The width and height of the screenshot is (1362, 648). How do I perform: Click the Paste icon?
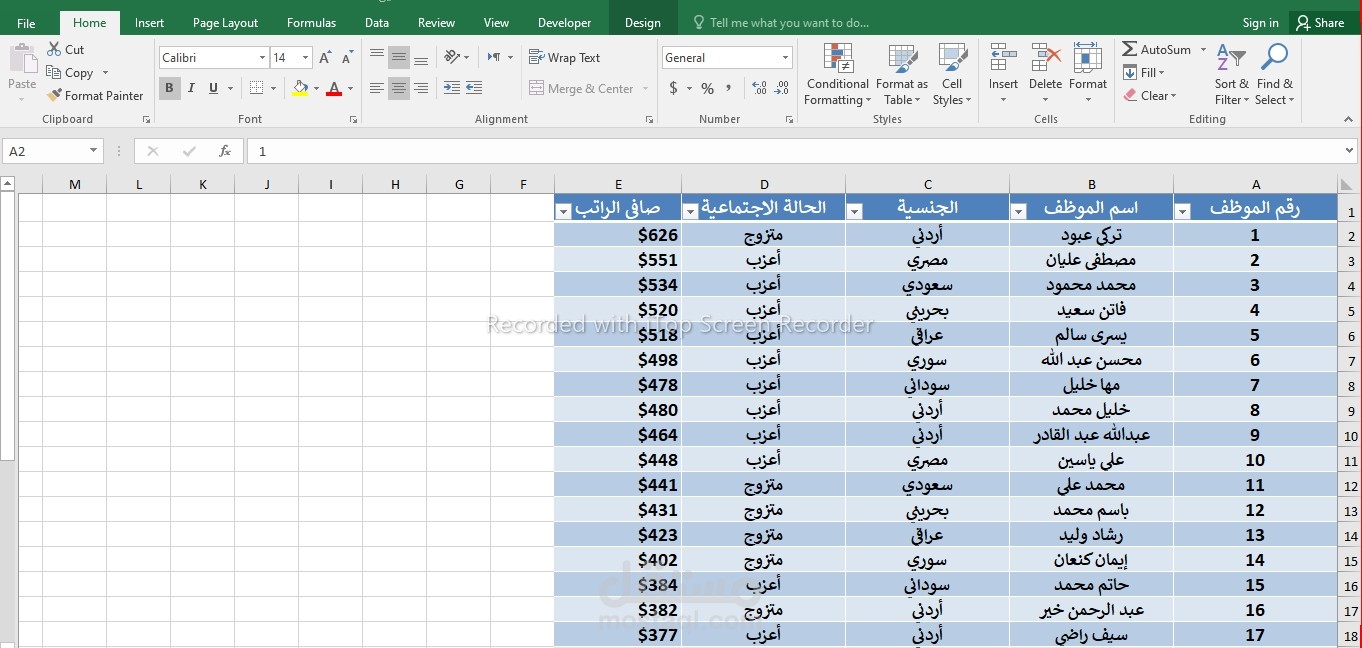[22, 59]
